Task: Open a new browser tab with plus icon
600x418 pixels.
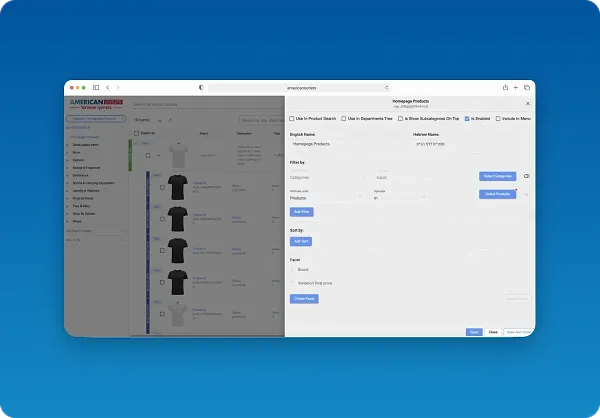Action: coord(516,88)
